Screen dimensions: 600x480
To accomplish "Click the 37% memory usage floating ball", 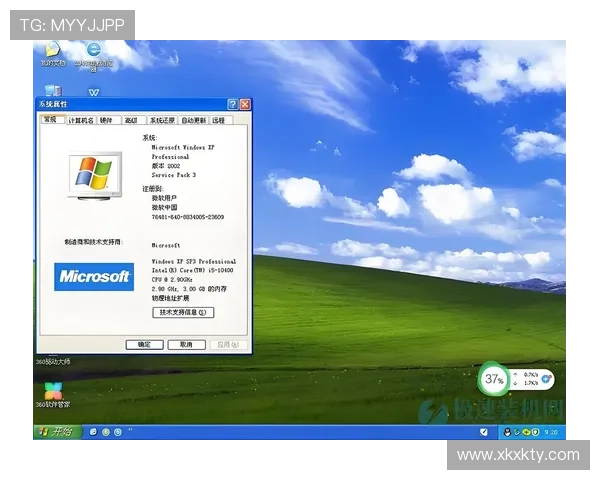I will point(494,379).
